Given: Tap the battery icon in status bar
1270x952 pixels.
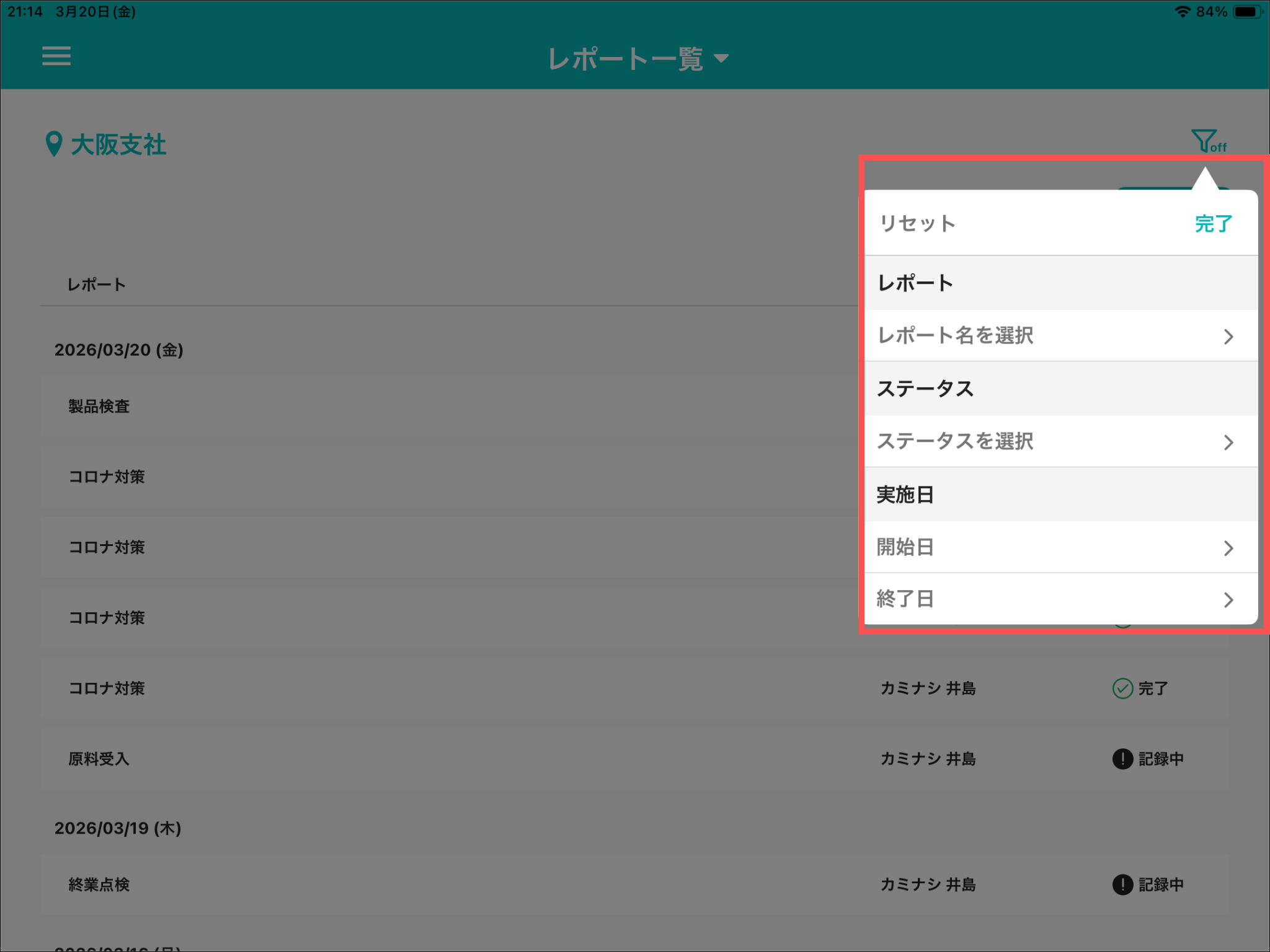Looking at the screenshot, I should pos(1247,12).
